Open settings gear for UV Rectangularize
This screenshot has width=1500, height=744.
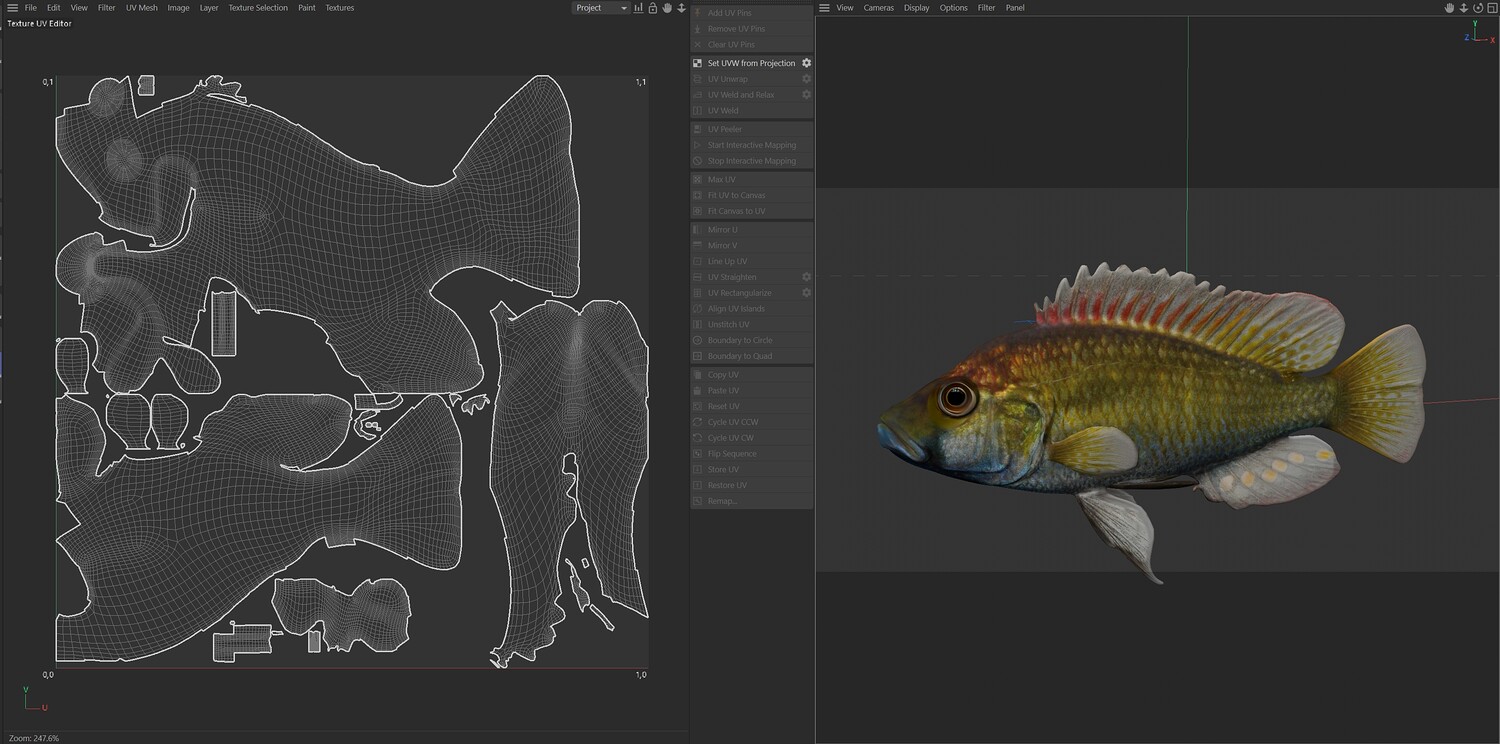(x=806, y=293)
